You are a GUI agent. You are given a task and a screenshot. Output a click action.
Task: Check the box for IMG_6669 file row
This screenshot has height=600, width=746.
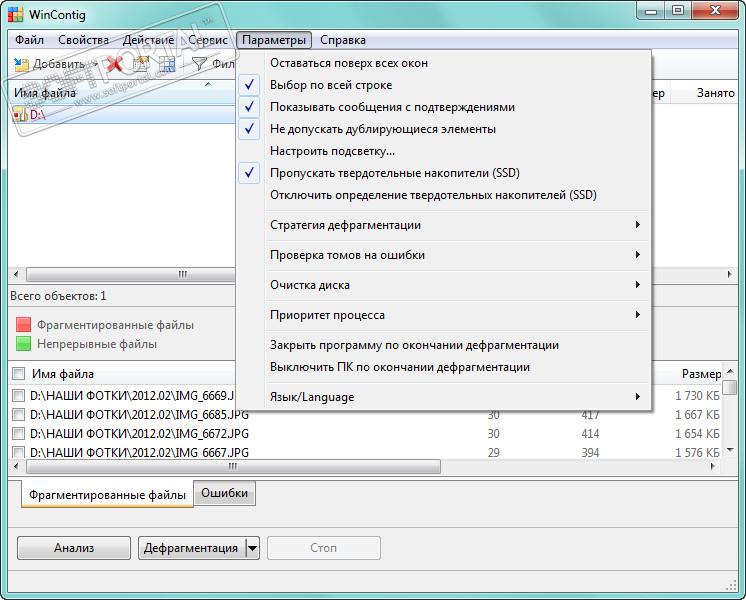coord(19,395)
